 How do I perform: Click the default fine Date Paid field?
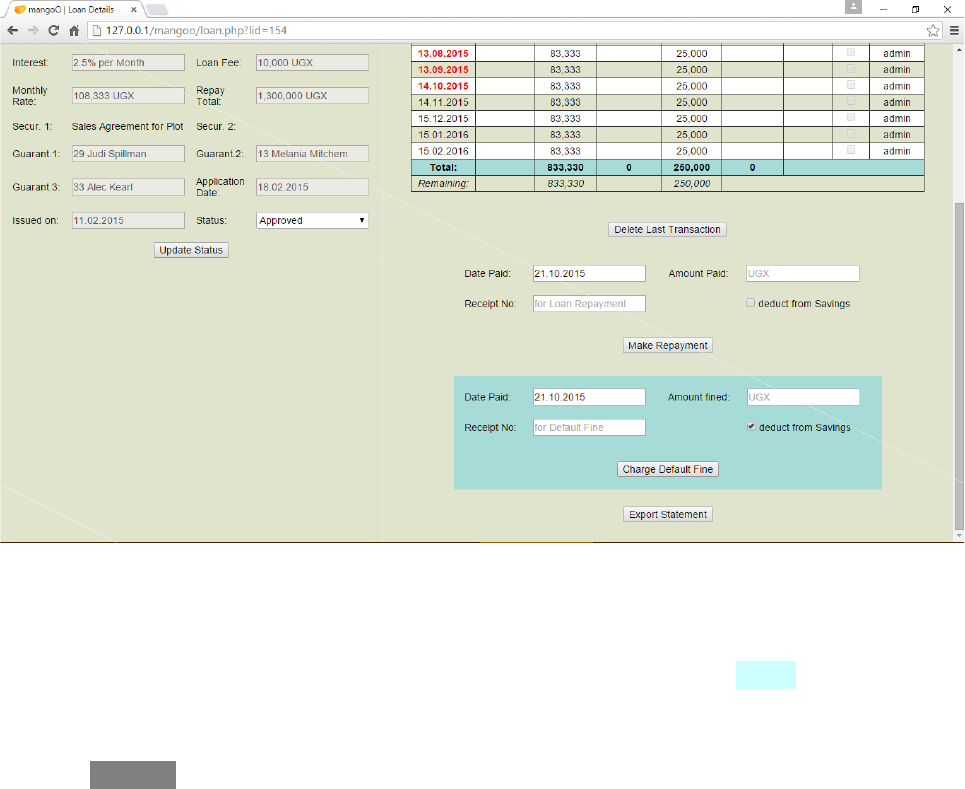pos(589,397)
